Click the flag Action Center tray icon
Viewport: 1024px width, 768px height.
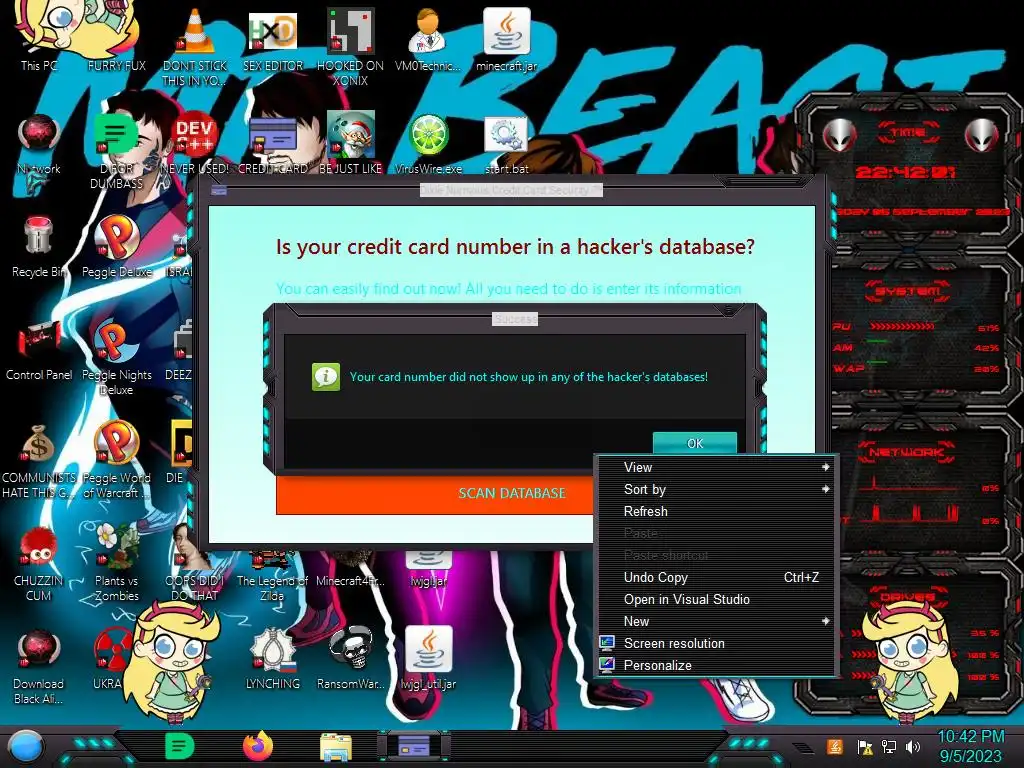[864, 746]
